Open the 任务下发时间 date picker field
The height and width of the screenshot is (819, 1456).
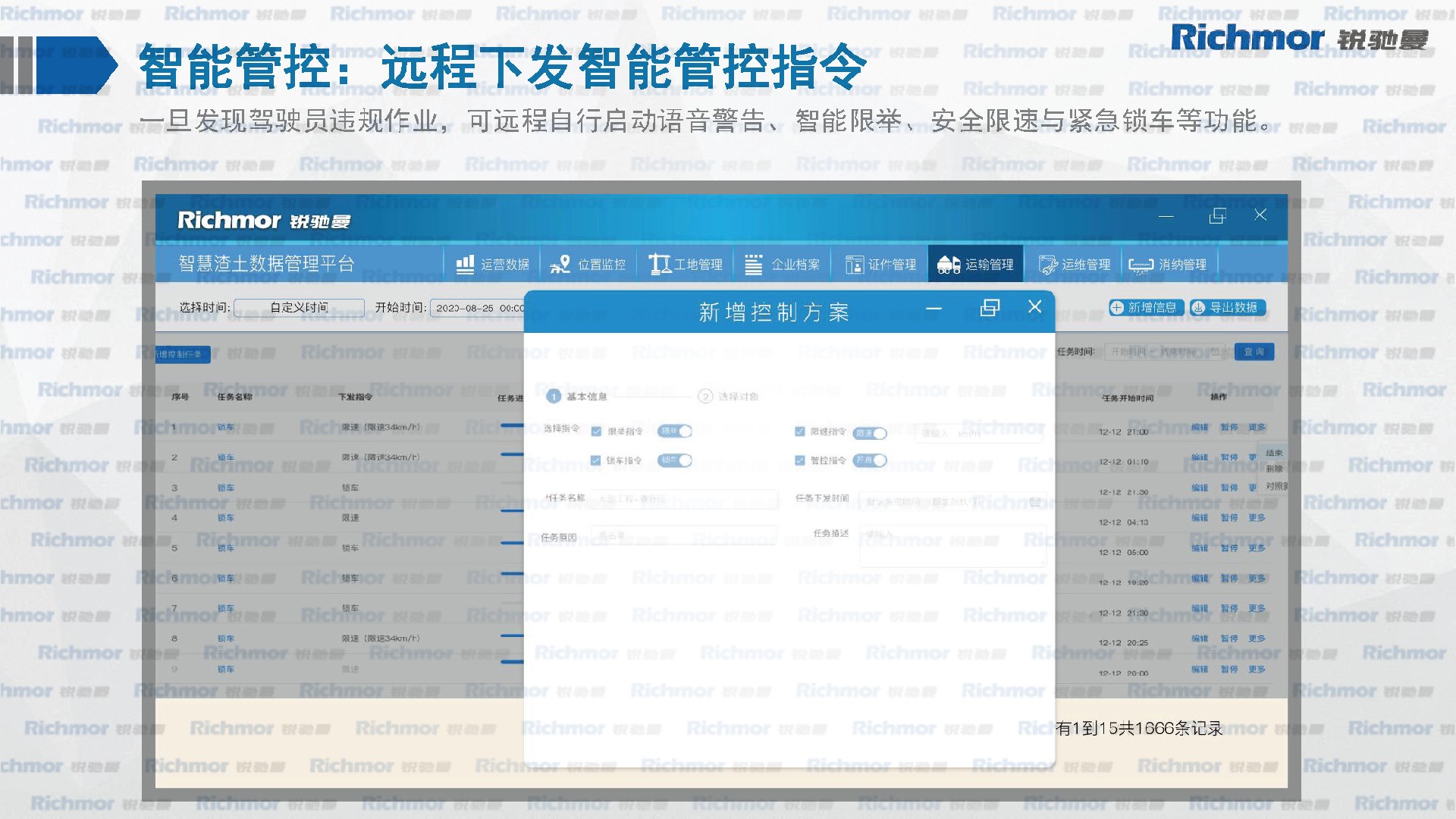tap(953, 502)
